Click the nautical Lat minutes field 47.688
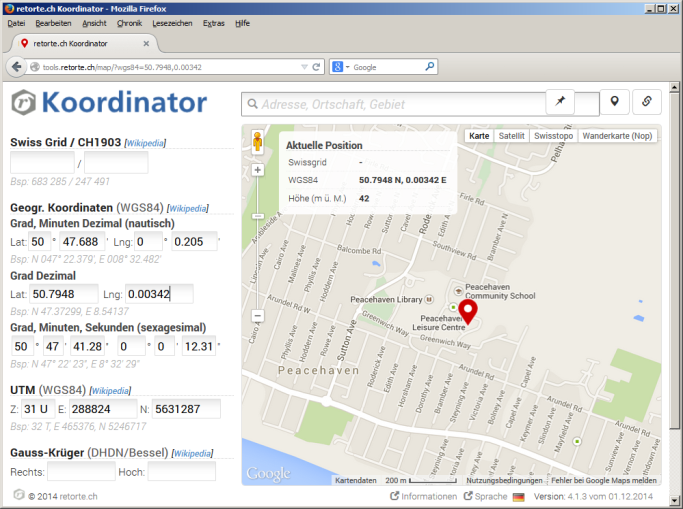Screen dimensions: 683x509 [82, 241]
